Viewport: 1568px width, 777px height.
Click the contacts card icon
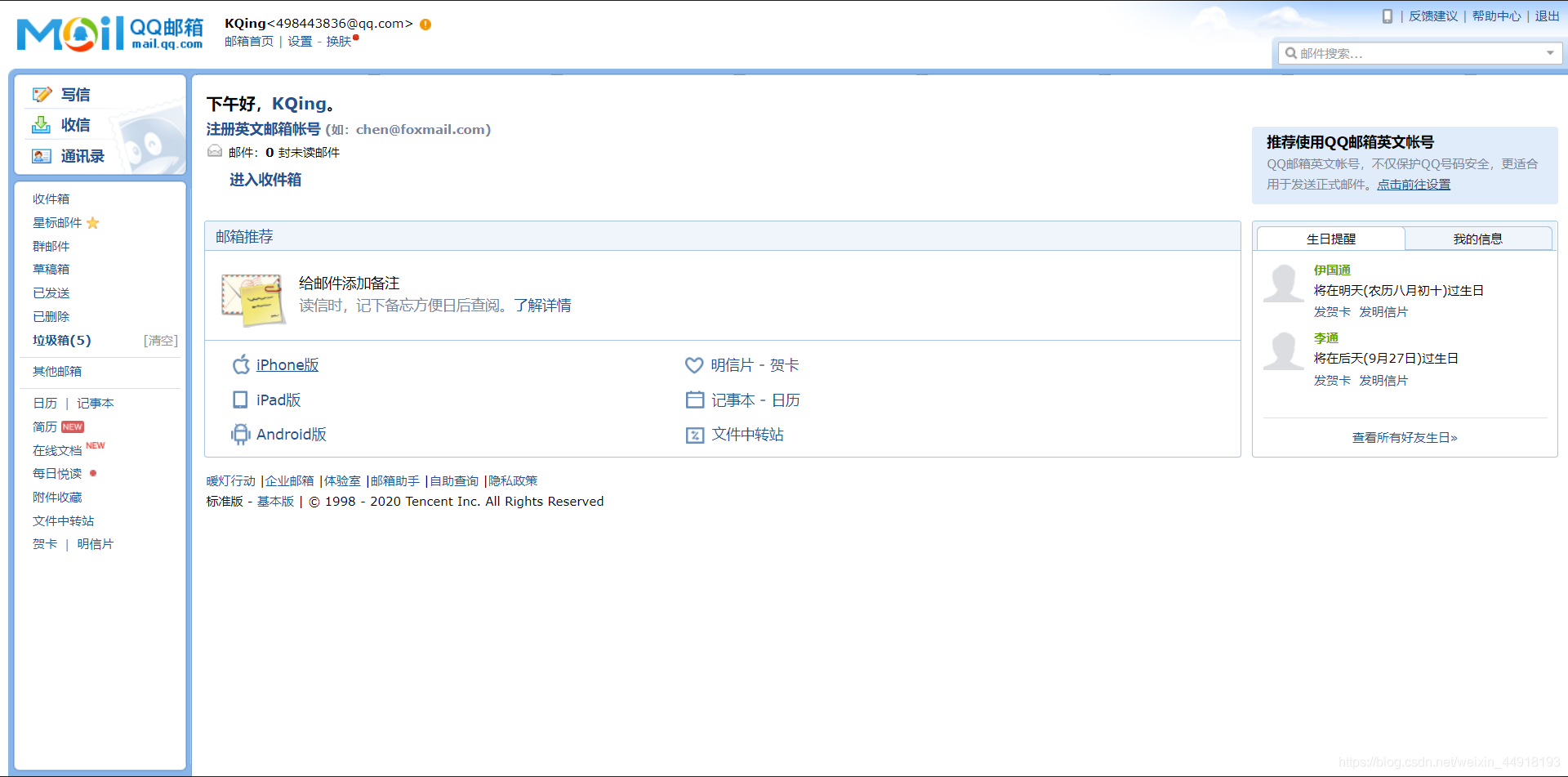[x=42, y=156]
